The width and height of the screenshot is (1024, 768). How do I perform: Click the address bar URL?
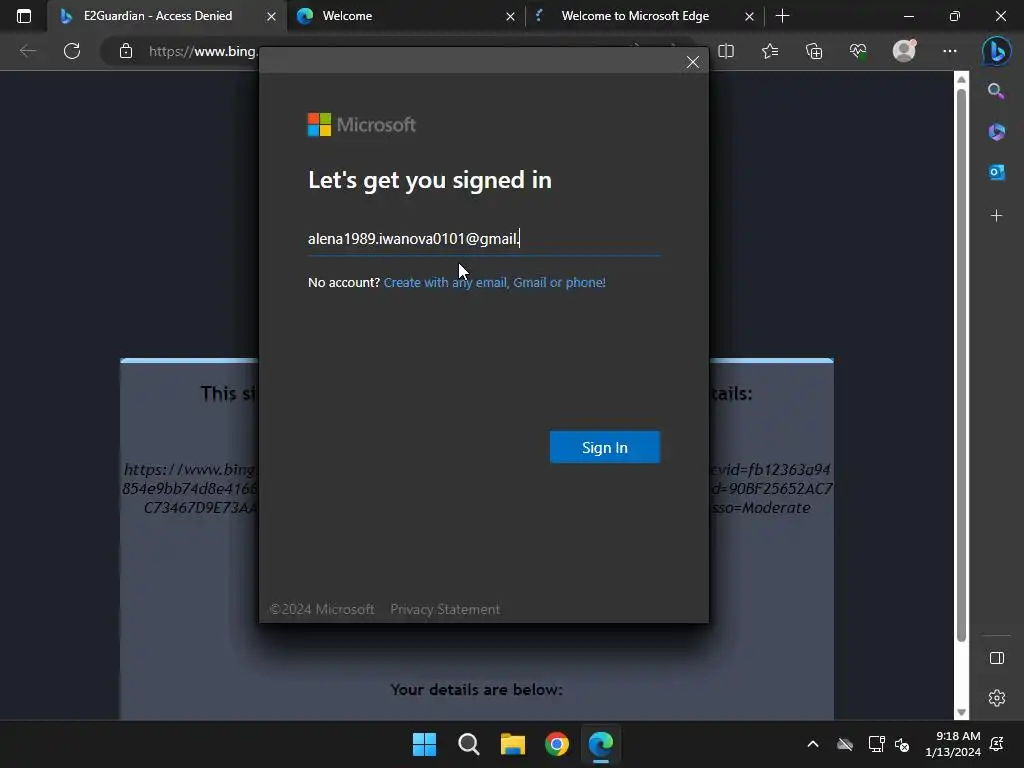pos(204,51)
